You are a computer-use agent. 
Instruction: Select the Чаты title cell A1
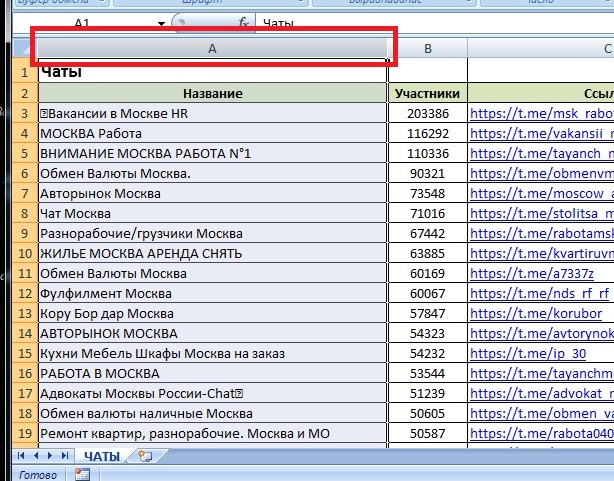[x=212, y=72]
